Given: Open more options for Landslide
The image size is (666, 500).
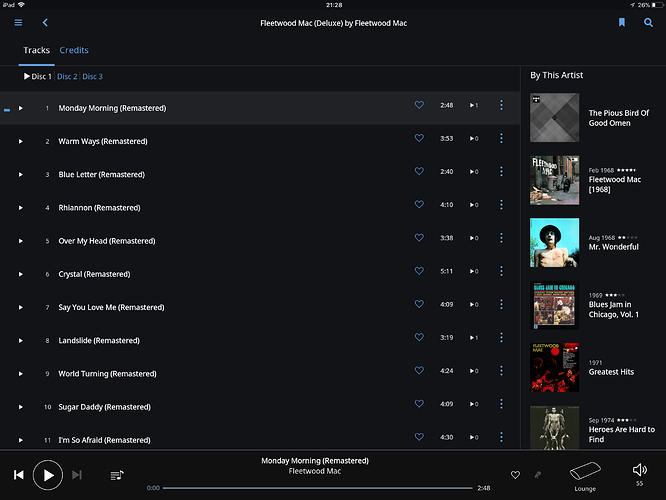Looking at the screenshot, I should [x=501, y=337].
